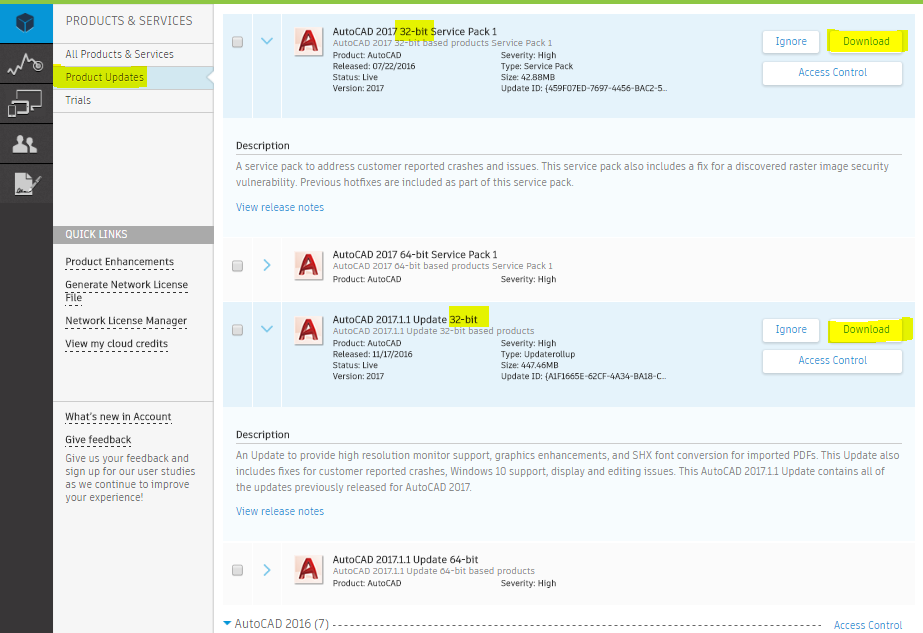Tick checkbox for AutoCAD 2017.1.1 Update 64-bit
Screen dimensions: 923x633
[237, 570]
